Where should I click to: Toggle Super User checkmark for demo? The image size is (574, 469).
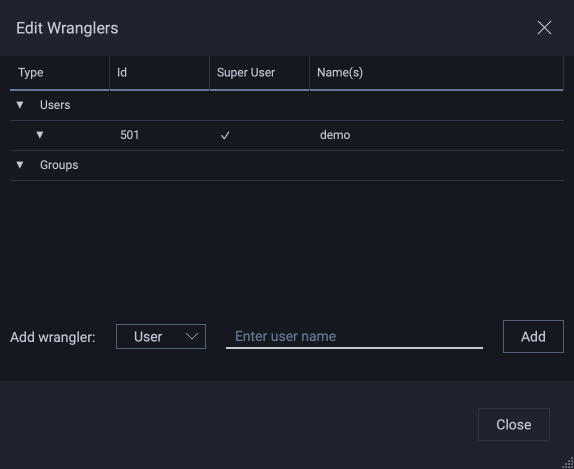tap(225, 135)
